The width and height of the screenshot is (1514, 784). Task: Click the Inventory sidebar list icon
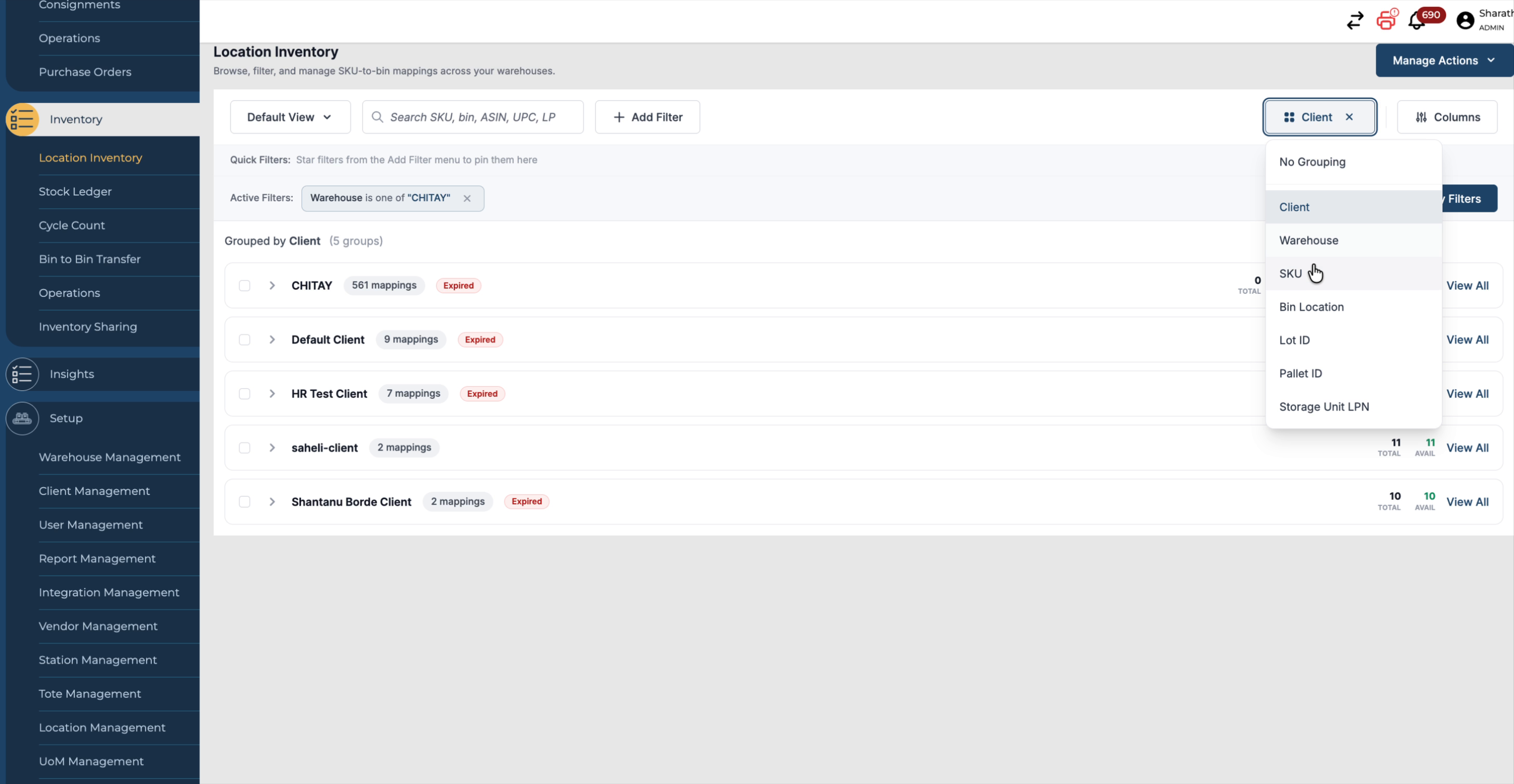(x=22, y=119)
